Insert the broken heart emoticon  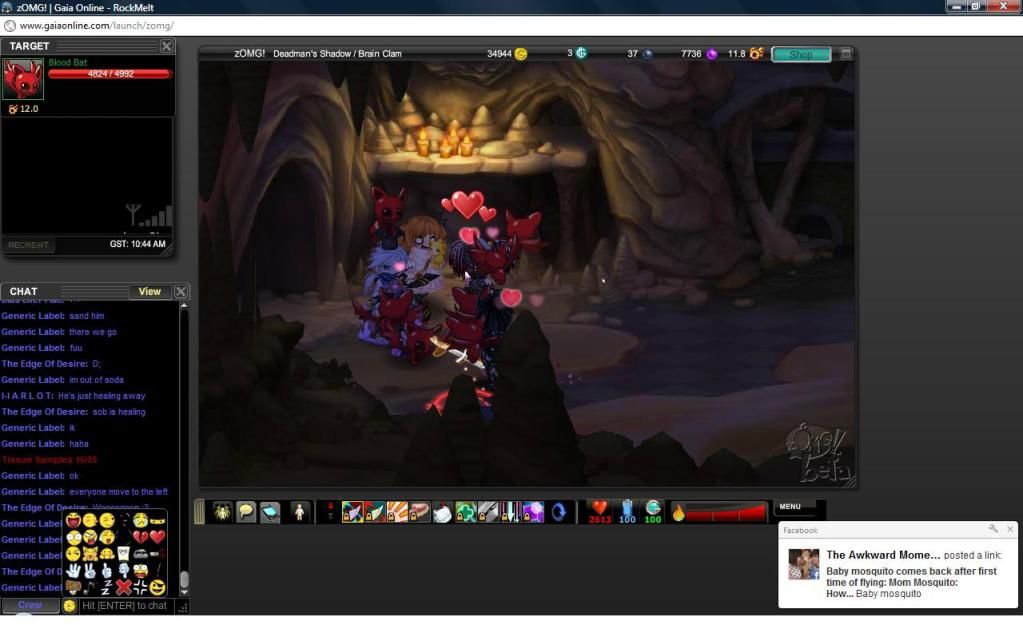pyautogui.click(x=140, y=537)
